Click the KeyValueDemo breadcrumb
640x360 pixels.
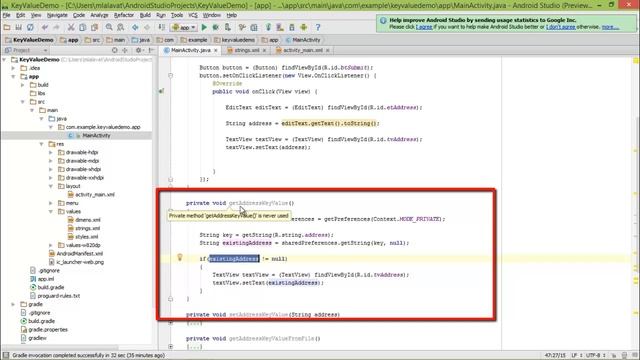(29, 40)
